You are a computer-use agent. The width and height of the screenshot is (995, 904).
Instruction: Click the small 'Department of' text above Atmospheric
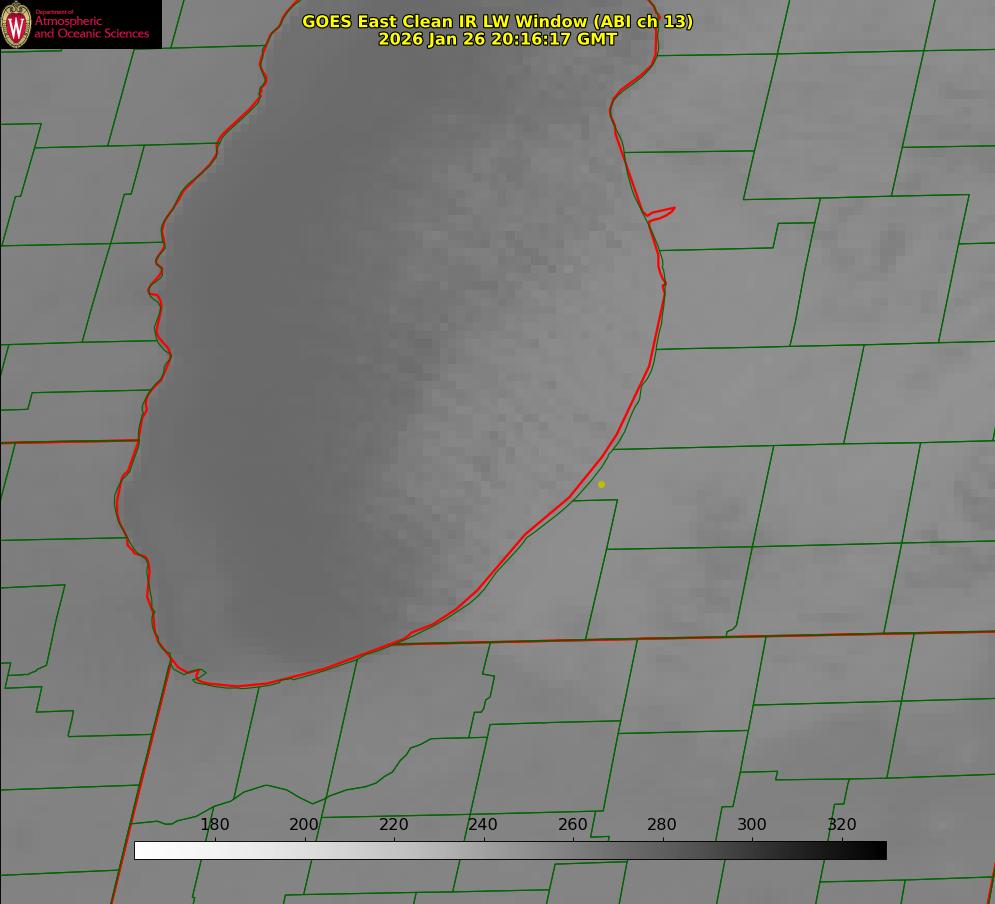pos(54,12)
